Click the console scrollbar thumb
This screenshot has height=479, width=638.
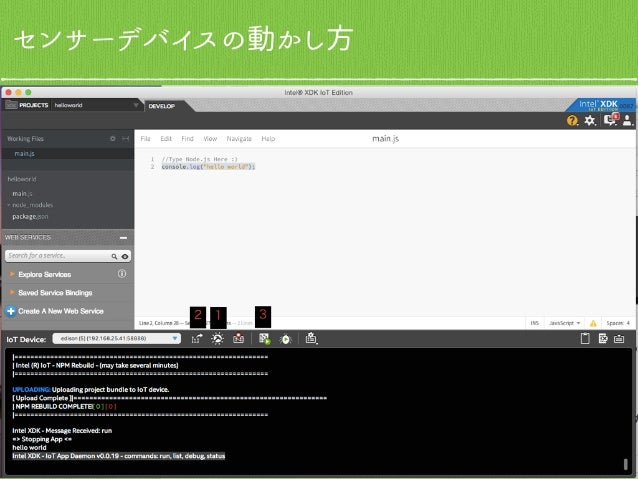tap(626, 464)
